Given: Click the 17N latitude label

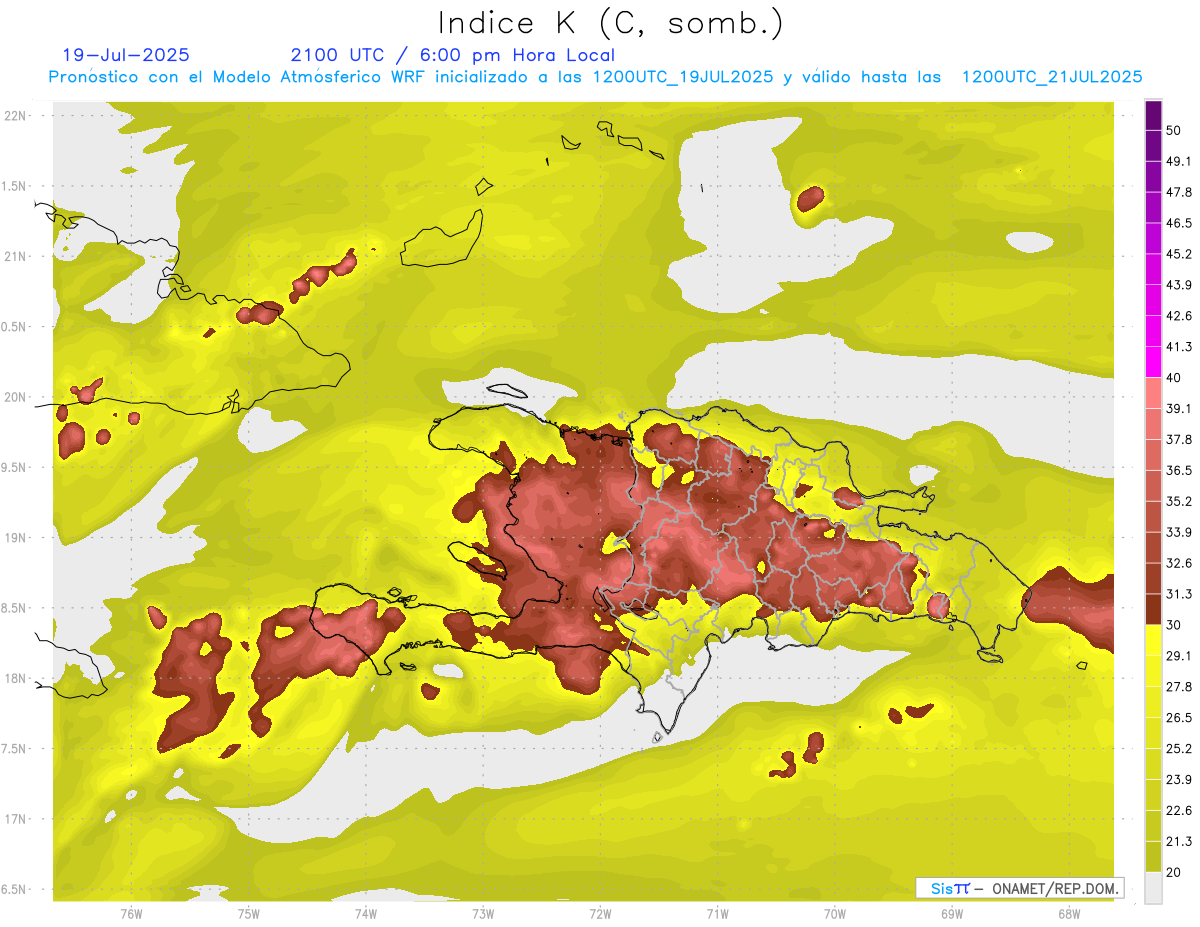Looking at the screenshot, I should tap(15, 819).
